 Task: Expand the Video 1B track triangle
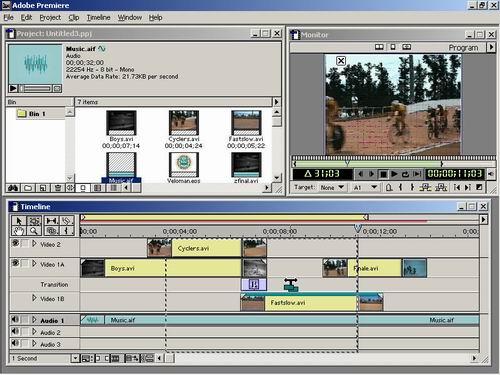coord(34,298)
